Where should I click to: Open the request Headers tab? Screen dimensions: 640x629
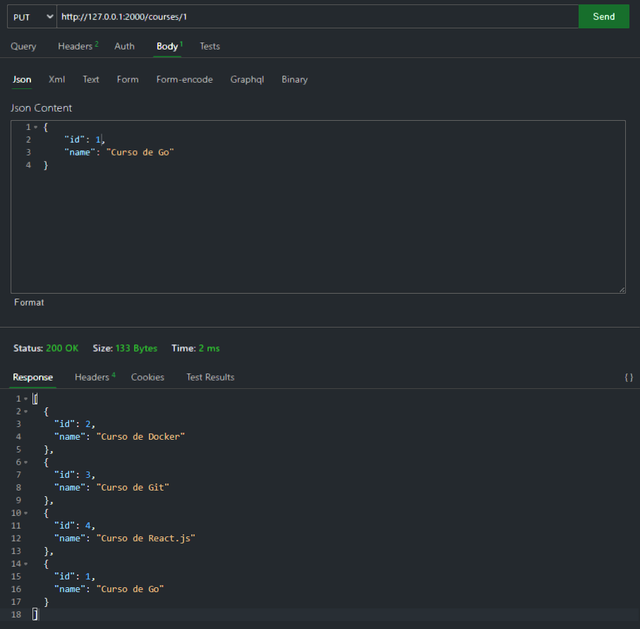click(78, 47)
